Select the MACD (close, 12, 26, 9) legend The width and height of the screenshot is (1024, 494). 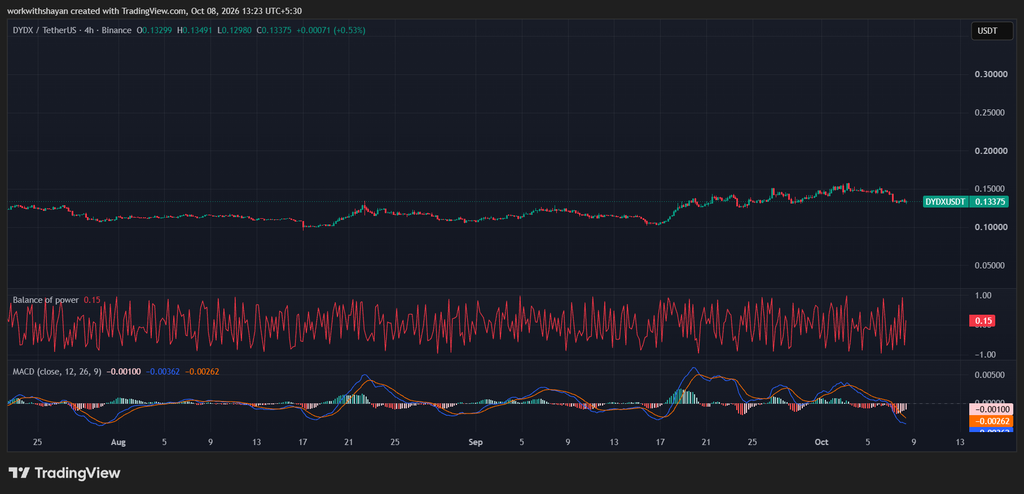56,372
